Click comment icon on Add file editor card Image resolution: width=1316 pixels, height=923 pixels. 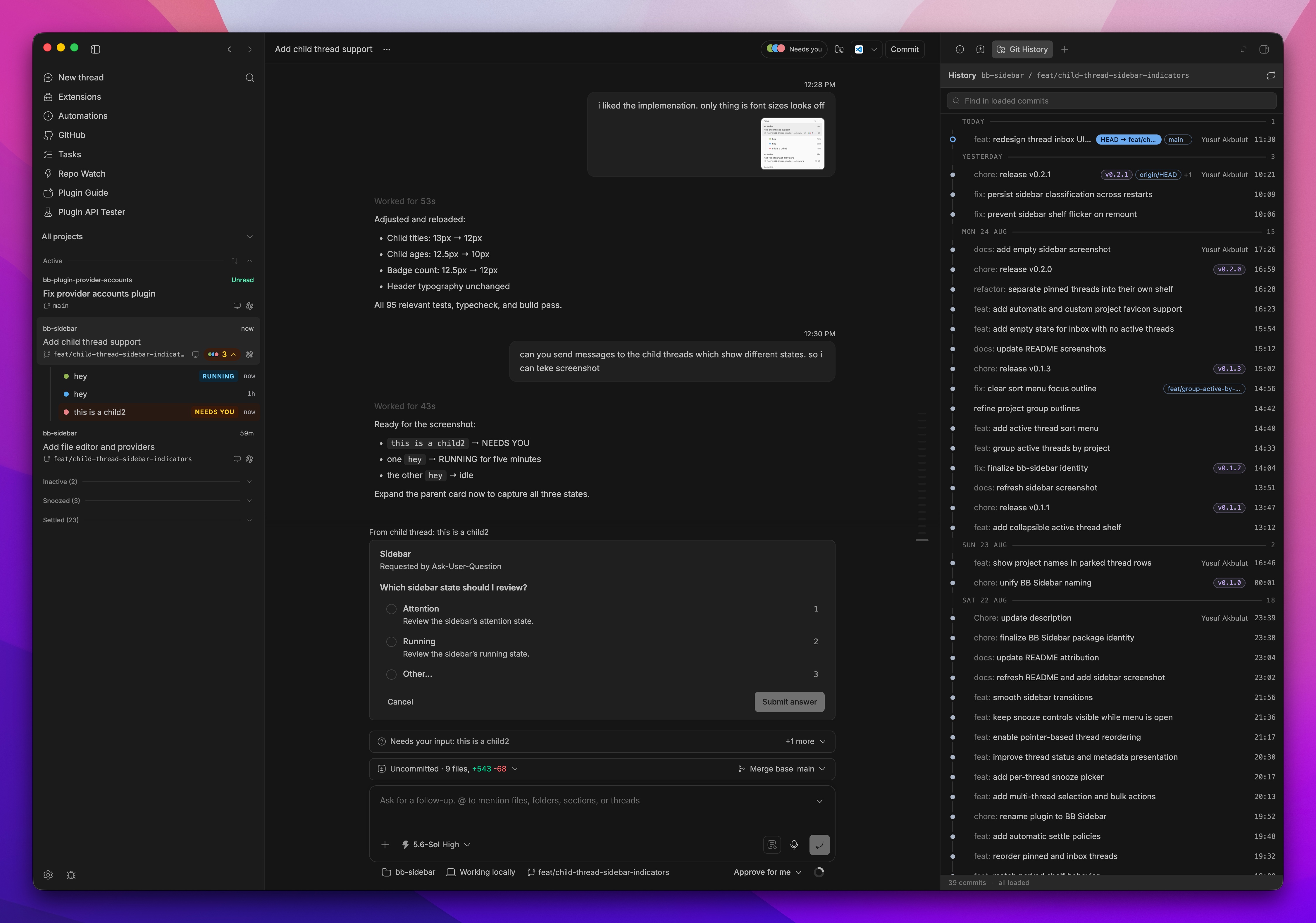237,459
